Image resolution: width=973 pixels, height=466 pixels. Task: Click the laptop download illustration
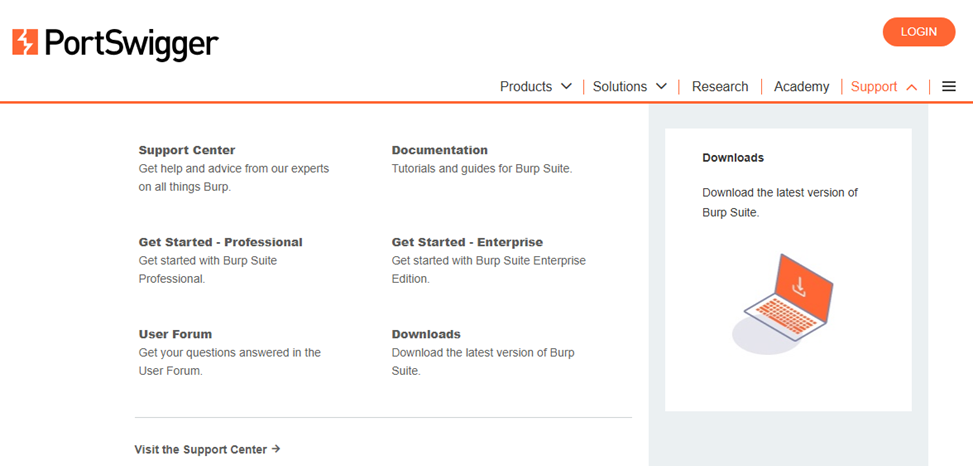pyautogui.click(x=783, y=303)
